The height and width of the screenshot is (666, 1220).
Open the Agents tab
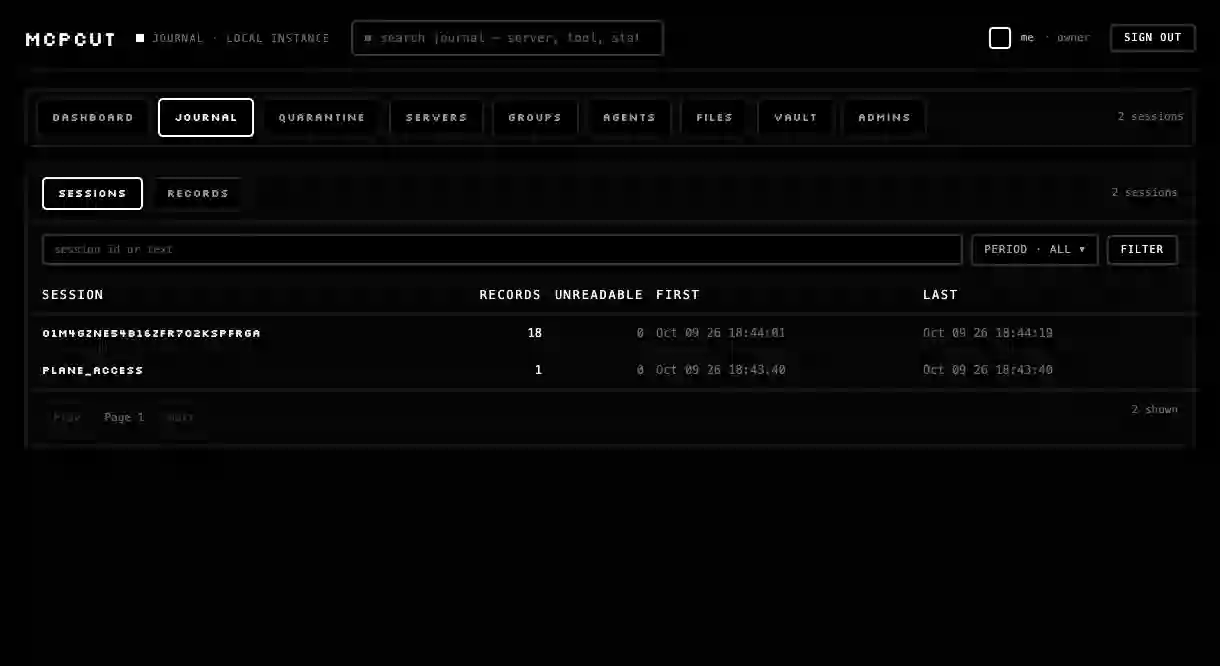click(629, 117)
